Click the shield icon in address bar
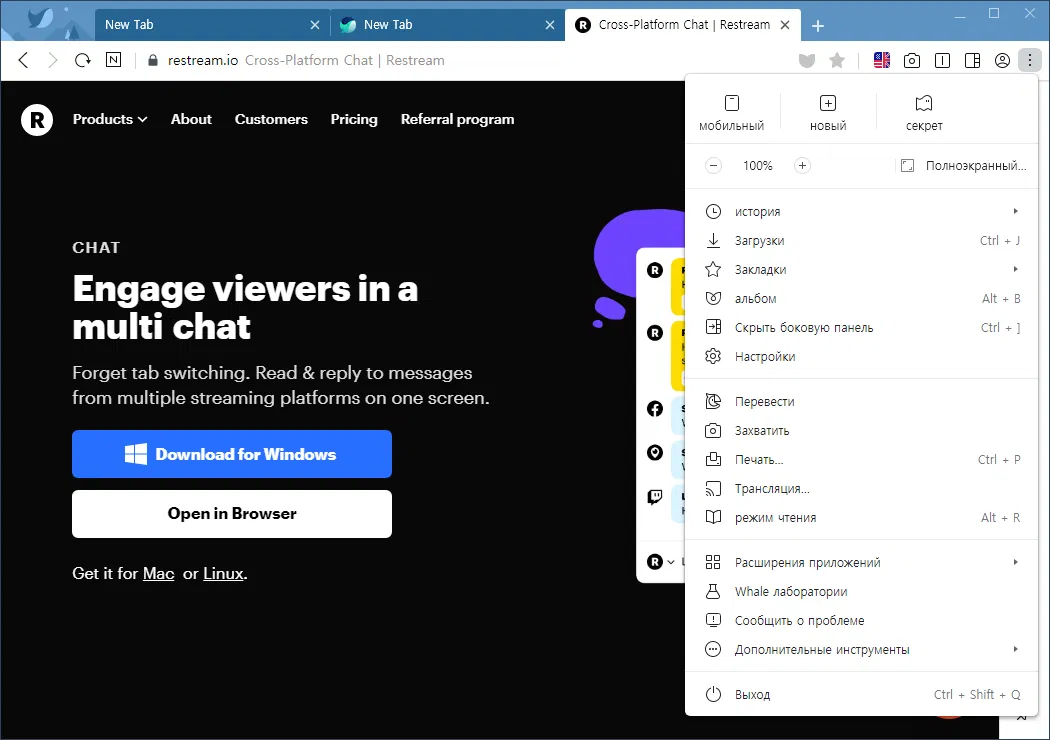This screenshot has height=740, width=1050. (x=807, y=61)
